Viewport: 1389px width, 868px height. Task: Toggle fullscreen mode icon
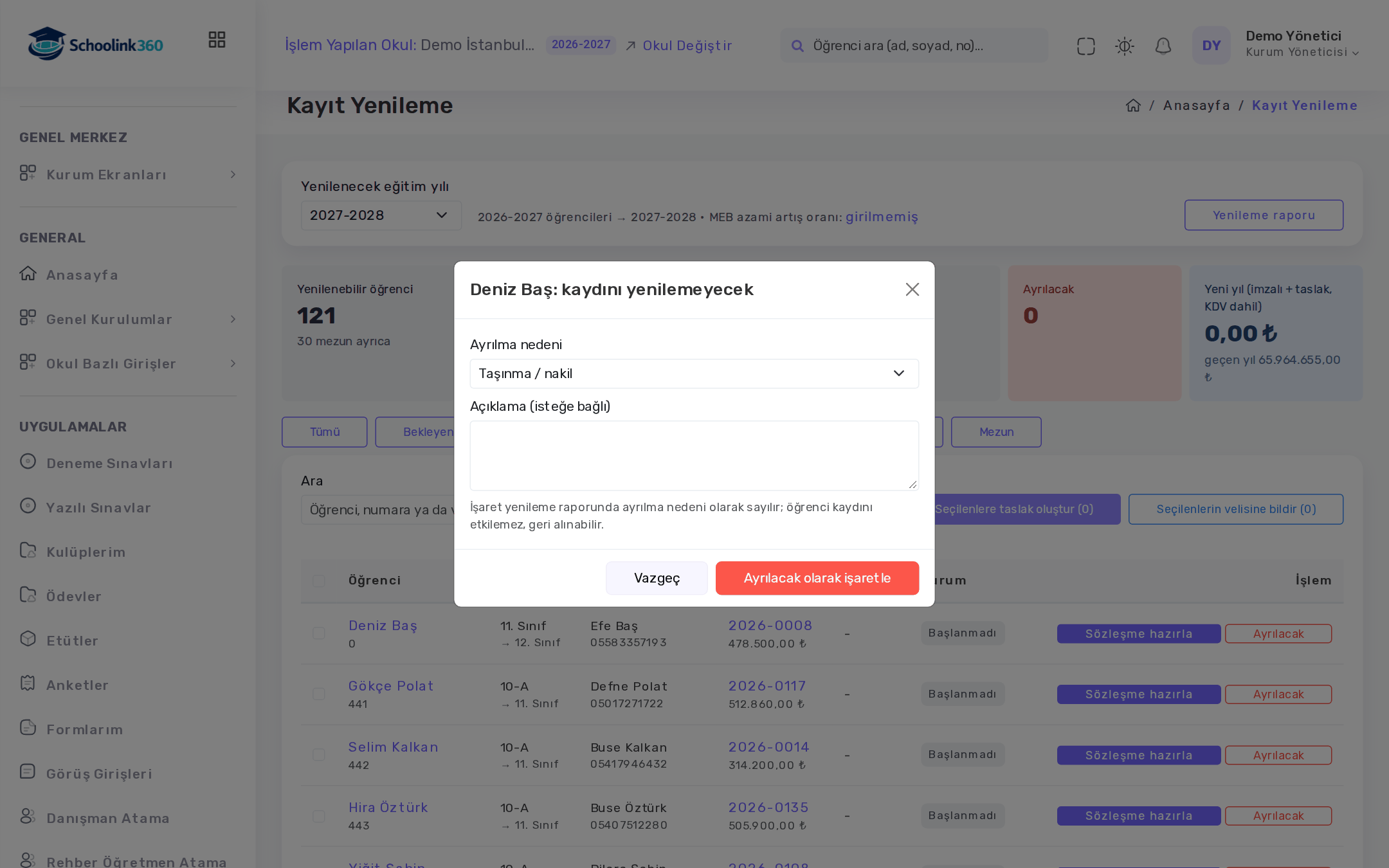click(x=1085, y=46)
